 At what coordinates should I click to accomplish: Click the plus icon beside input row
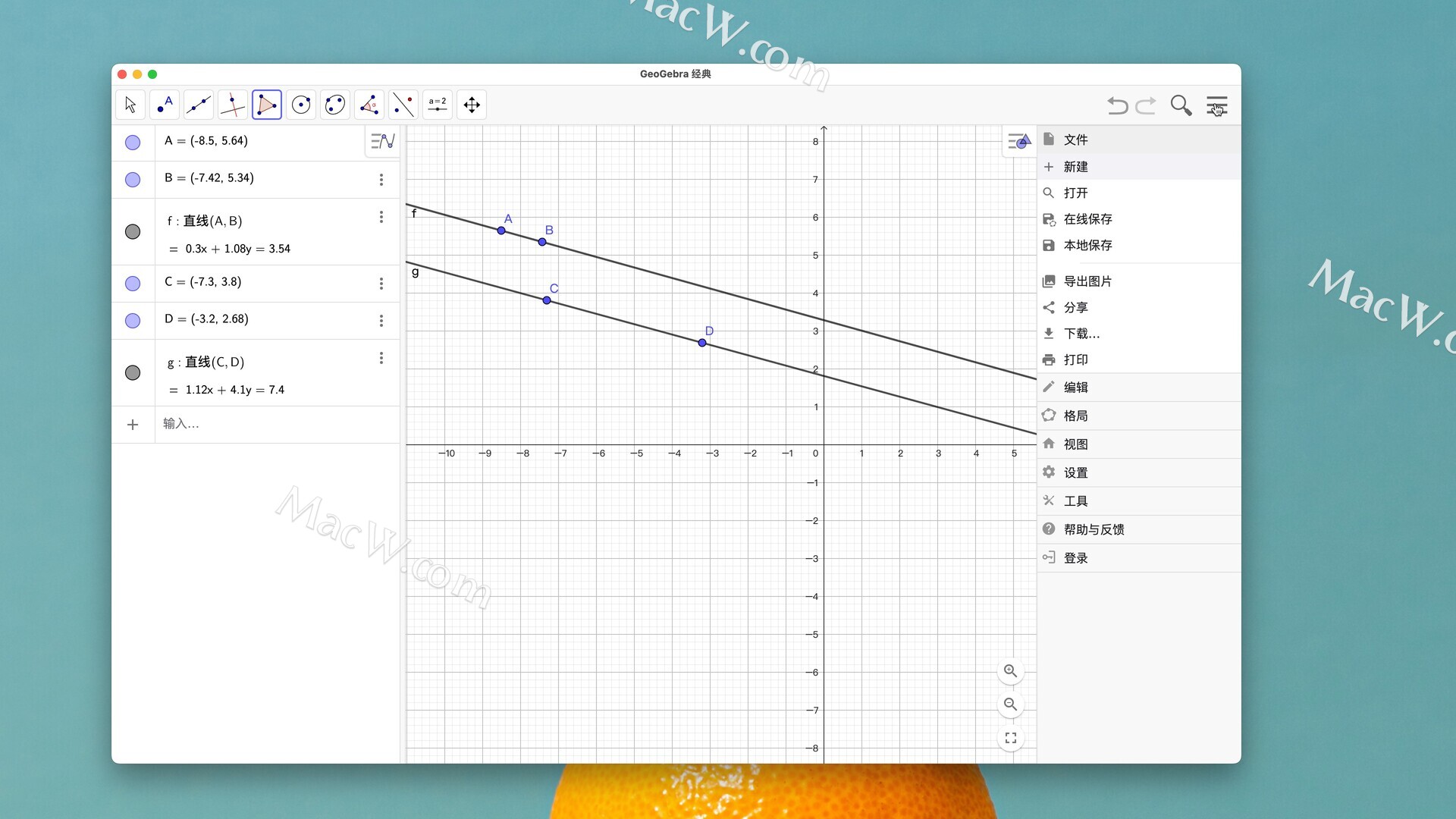[133, 425]
